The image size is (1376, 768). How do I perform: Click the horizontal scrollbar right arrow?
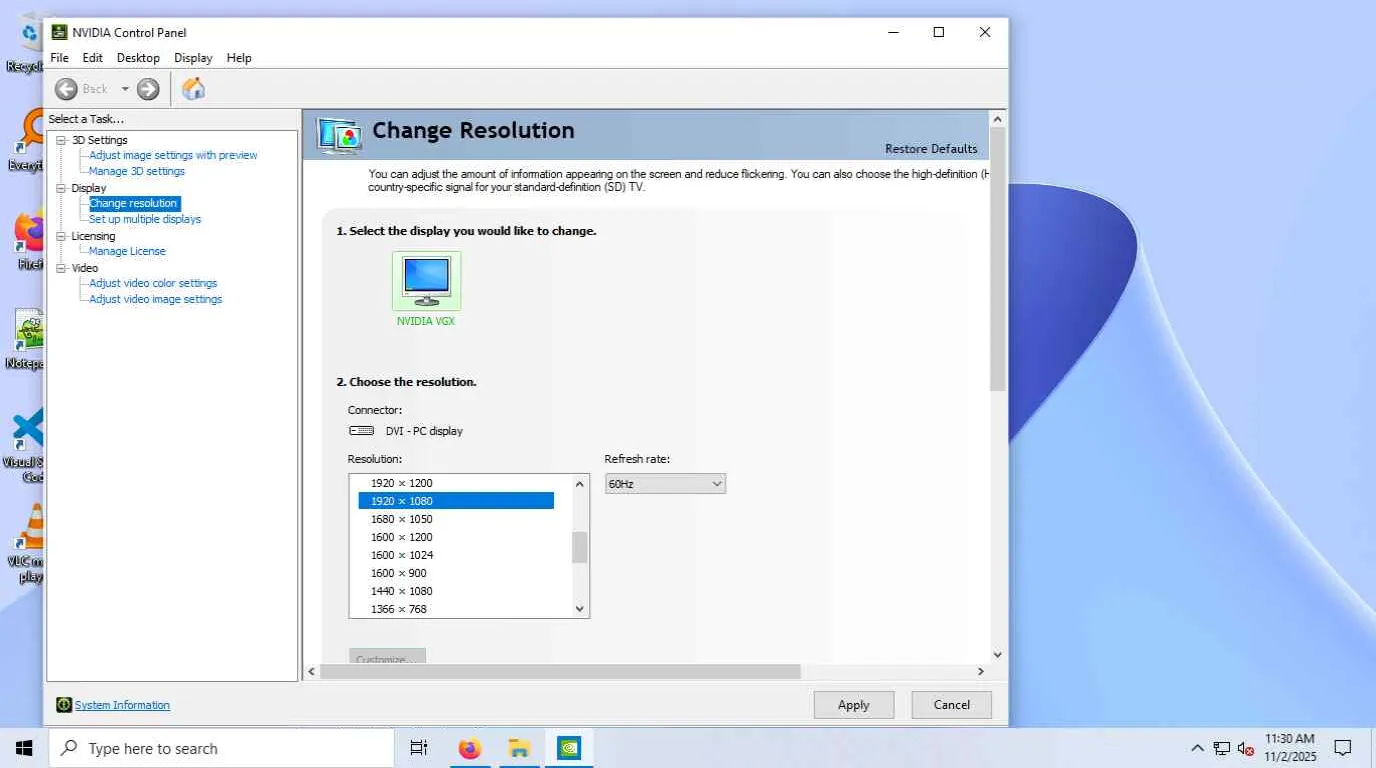[980, 672]
